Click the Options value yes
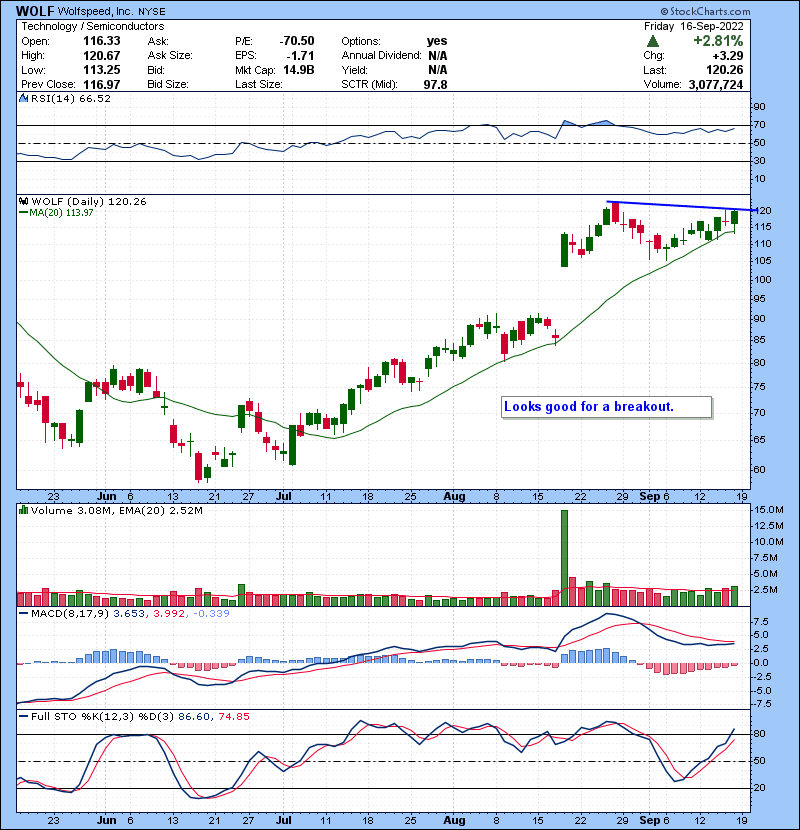800x830 pixels. pos(437,41)
